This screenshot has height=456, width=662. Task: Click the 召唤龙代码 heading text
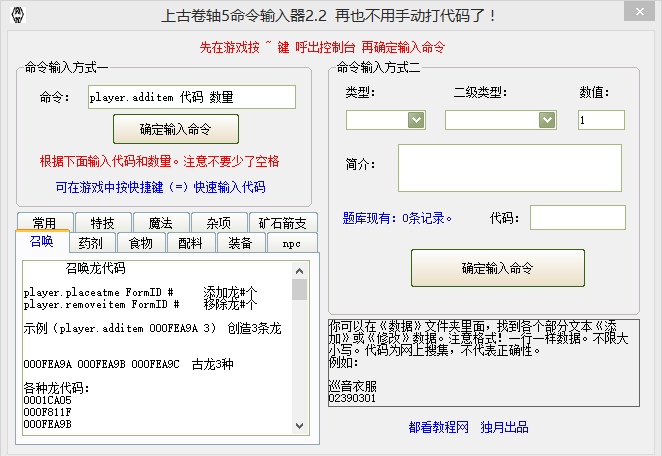(x=95, y=268)
